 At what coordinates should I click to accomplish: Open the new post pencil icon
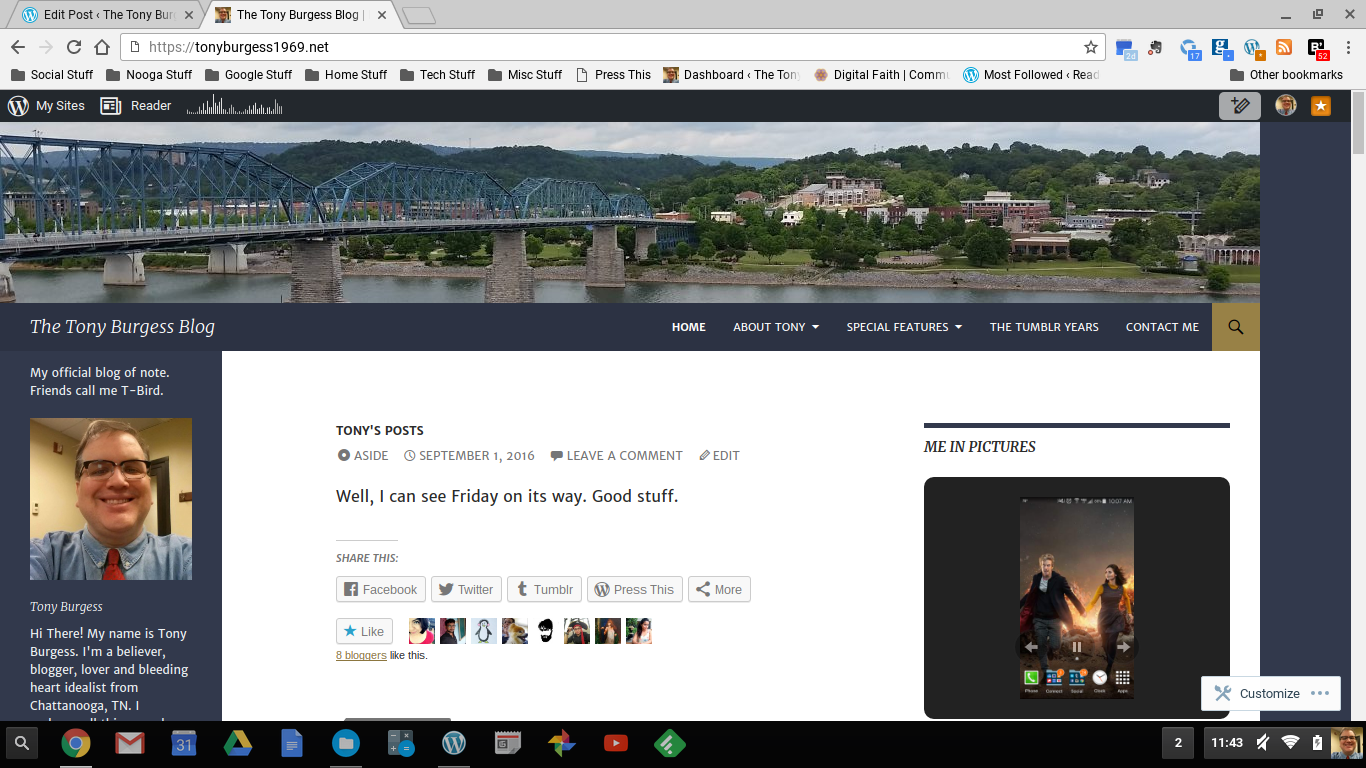pos(1240,105)
